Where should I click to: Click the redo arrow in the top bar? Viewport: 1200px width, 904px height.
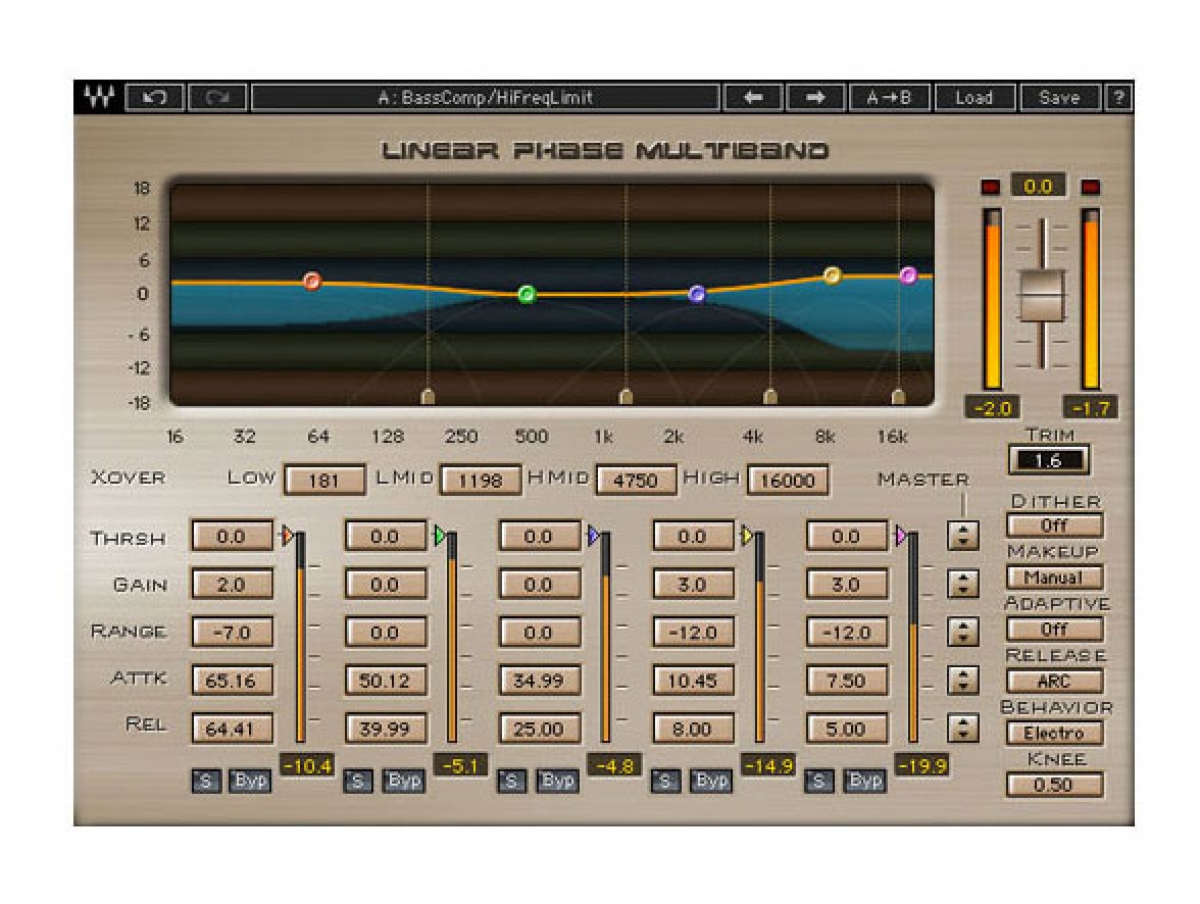coord(217,97)
